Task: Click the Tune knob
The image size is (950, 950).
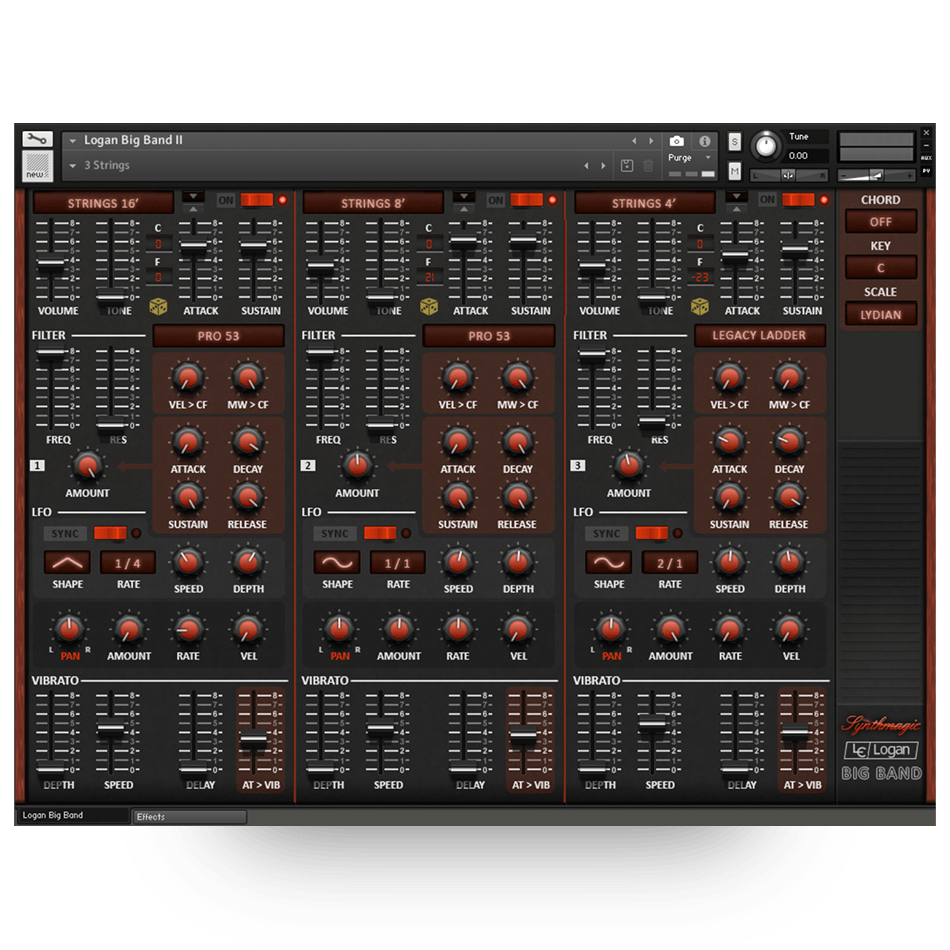Action: [766, 146]
